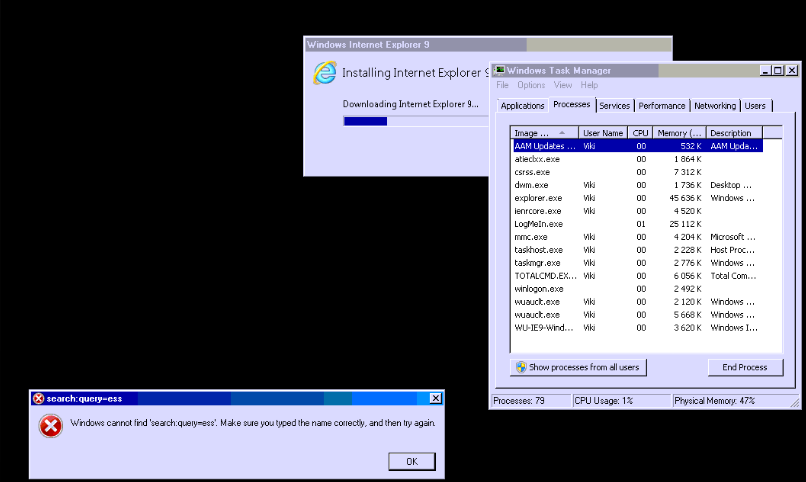This screenshot has height=482, width=806.
Task: Select the taskmgr.exe process
Action: pos(637,263)
